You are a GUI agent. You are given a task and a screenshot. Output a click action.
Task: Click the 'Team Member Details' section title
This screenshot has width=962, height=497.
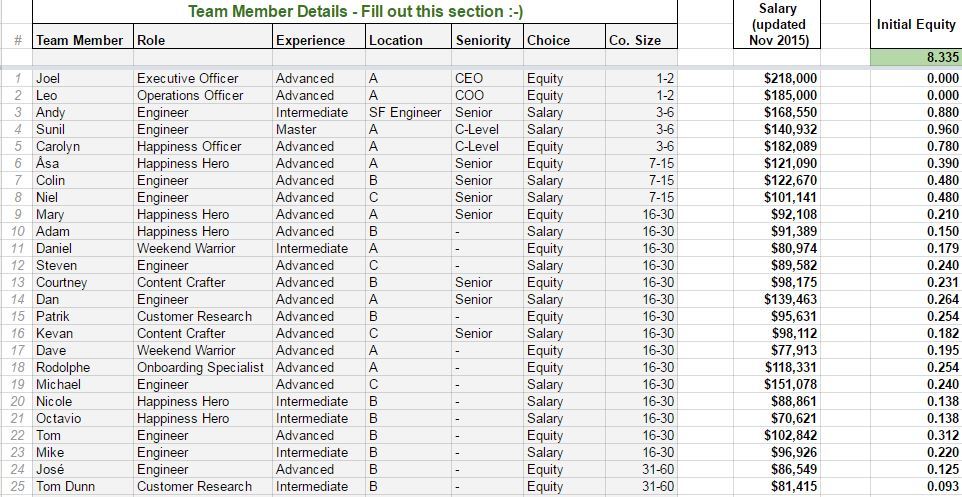click(x=355, y=12)
